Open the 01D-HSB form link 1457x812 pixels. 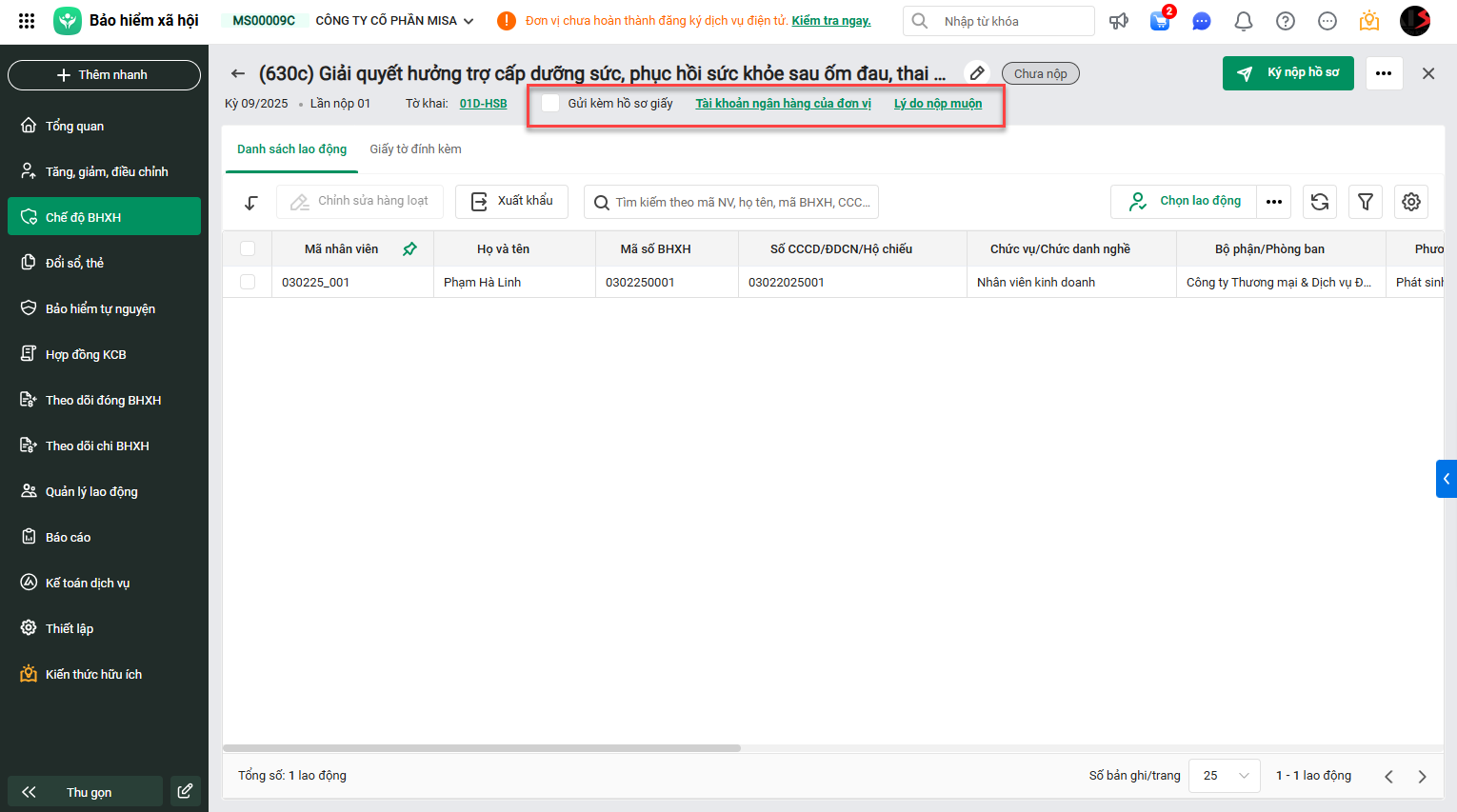pyautogui.click(x=483, y=104)
